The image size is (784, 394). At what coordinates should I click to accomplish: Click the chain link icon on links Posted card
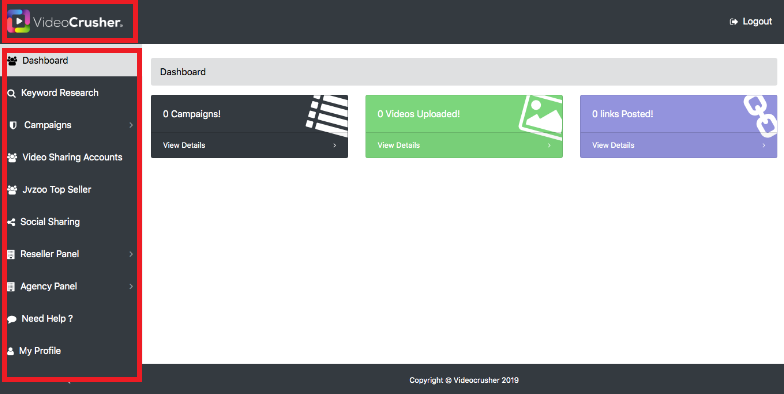pos(760,115)
